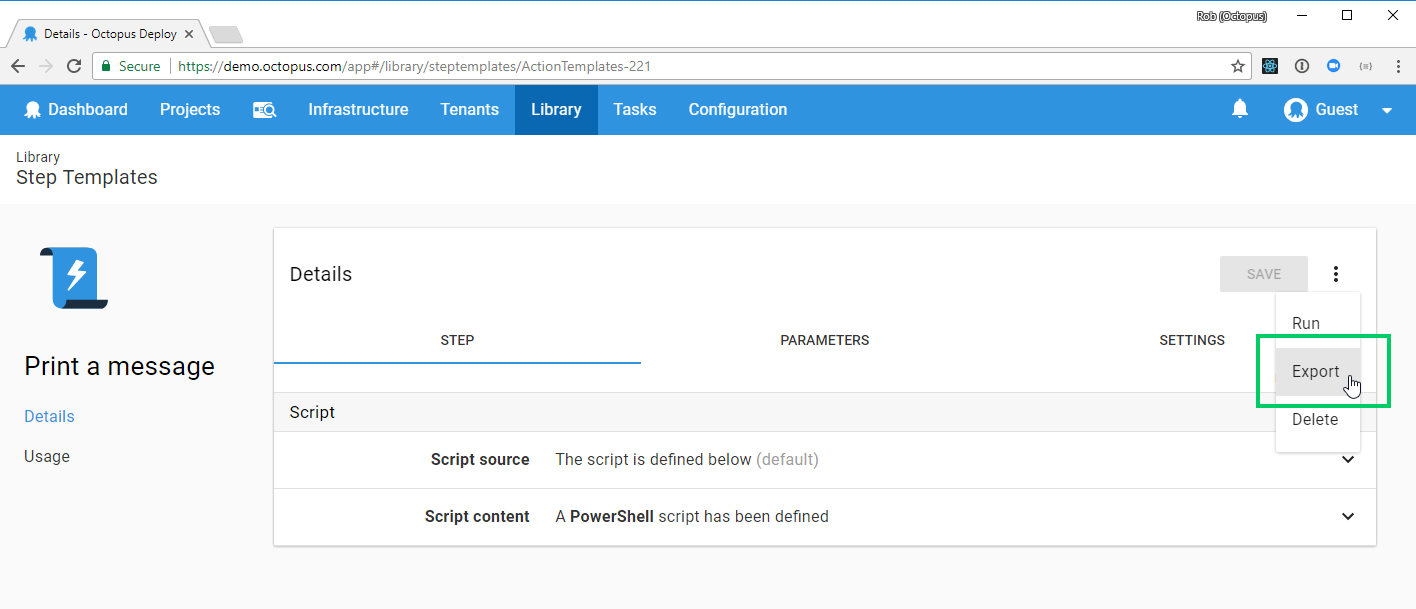Choose Run from the overflow menu
The height and width of the screenshot is (609, 1416).
tap(1317, 323)
